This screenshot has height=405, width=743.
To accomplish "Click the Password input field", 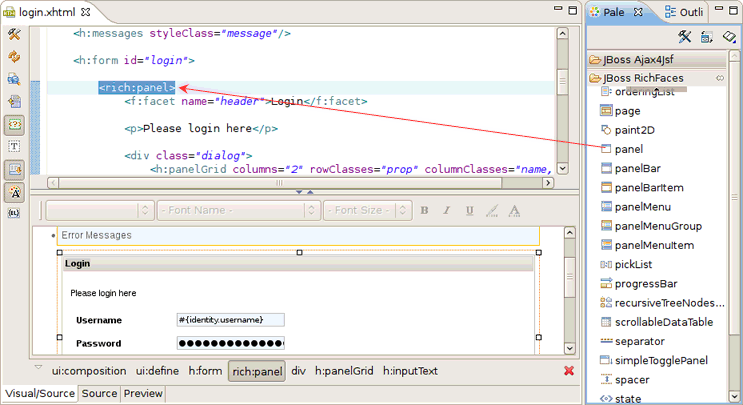I will pyautogui.click(x=231, y=343).
